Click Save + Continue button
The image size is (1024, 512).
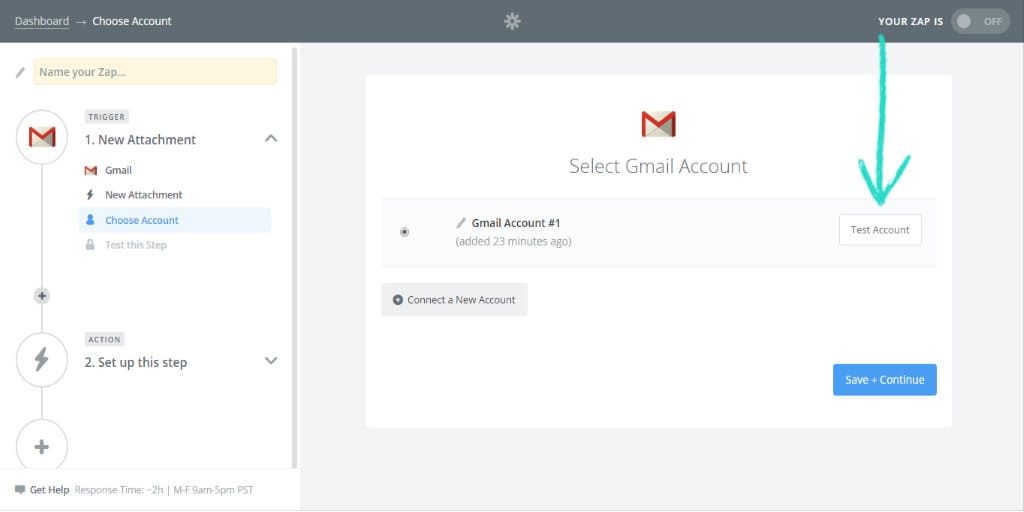point(885,380)
